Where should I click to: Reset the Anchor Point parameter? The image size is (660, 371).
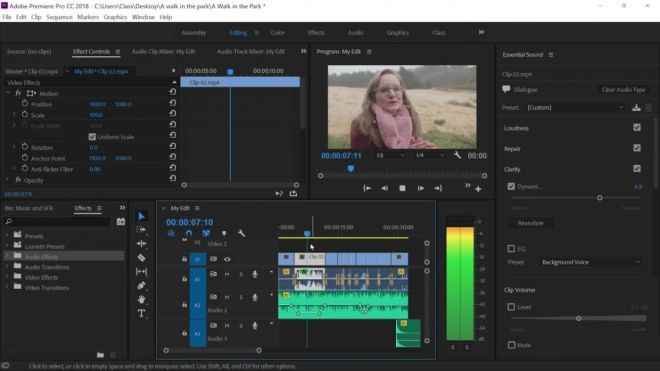tap(173, 157)
